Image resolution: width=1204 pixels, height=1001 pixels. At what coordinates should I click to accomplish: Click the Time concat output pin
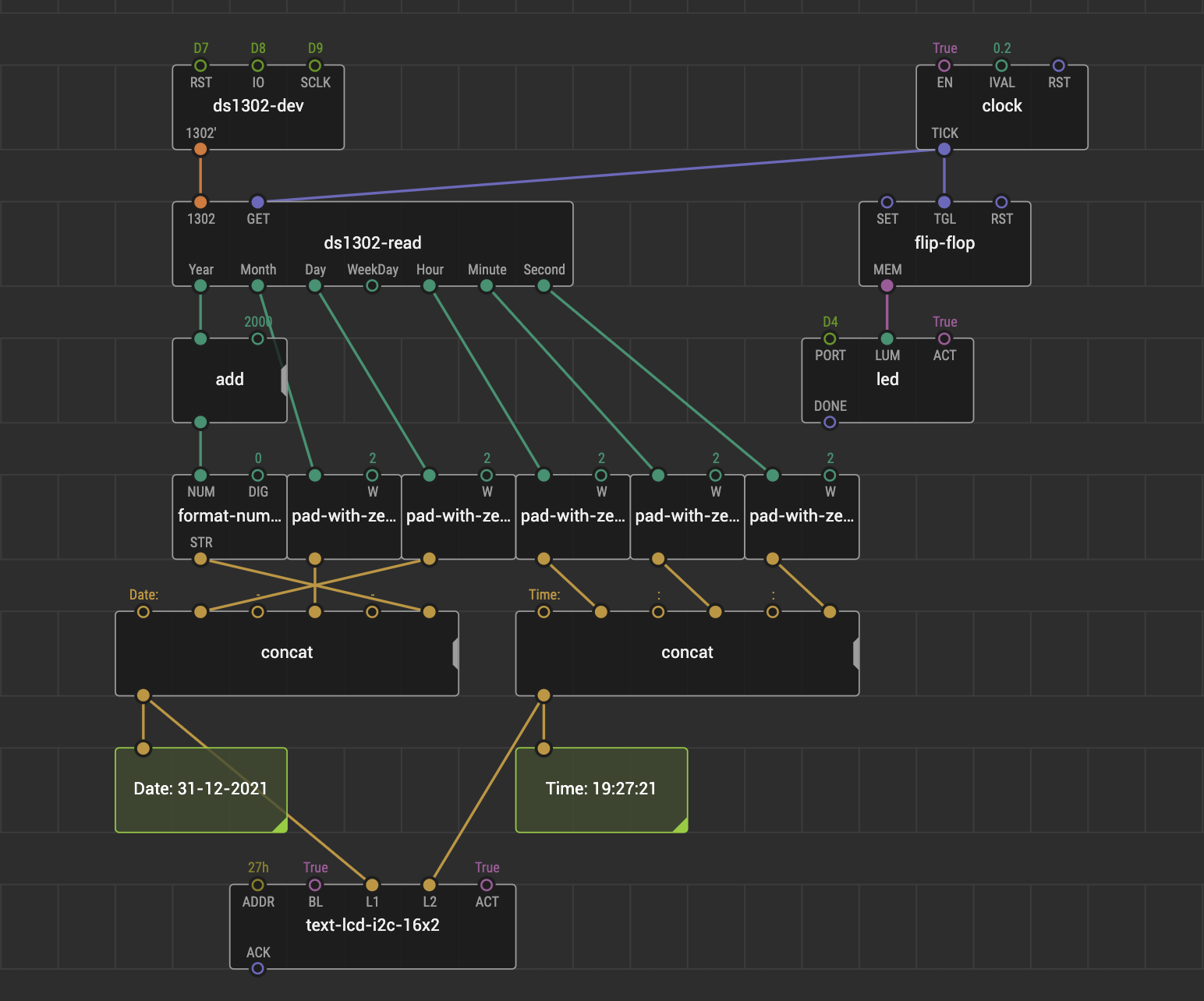coord(544,695)
